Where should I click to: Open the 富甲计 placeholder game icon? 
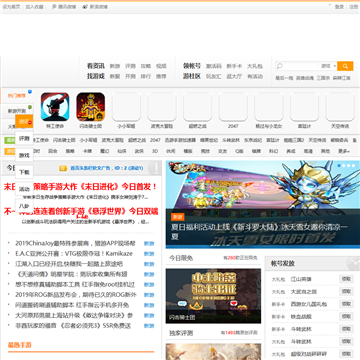point(305,107)
